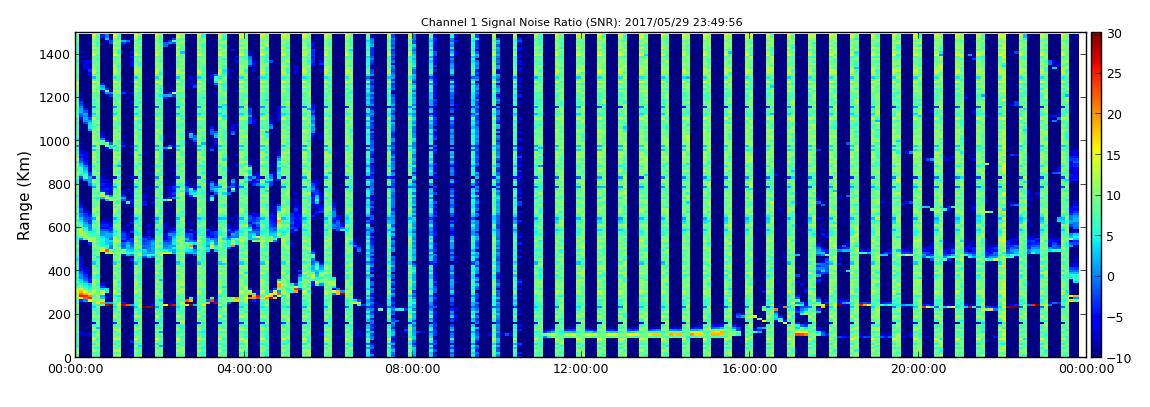Click the colorbar 10 label
This screenshot has height=407, width=1150.
coord(1114,195)
